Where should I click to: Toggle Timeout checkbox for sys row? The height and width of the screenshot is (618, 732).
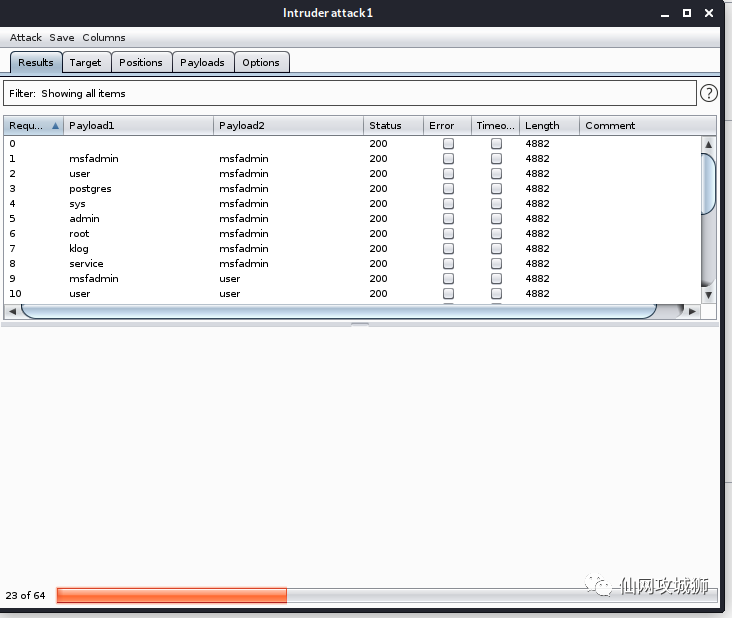click(496, 204)
